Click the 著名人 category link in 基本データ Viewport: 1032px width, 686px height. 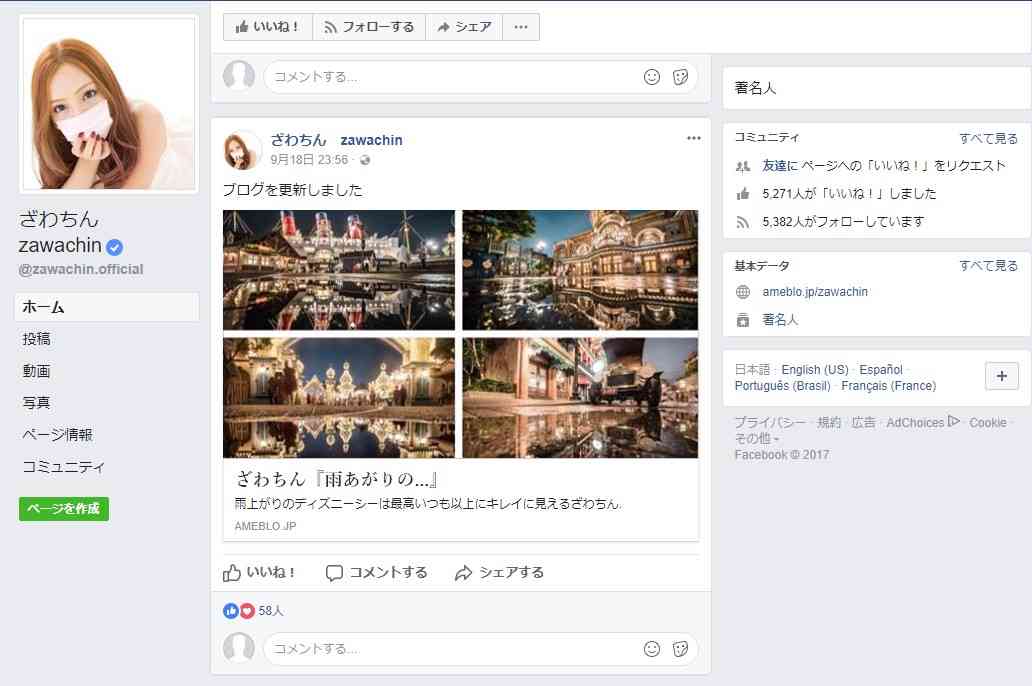pyautogui.click(x=780, y=320)
